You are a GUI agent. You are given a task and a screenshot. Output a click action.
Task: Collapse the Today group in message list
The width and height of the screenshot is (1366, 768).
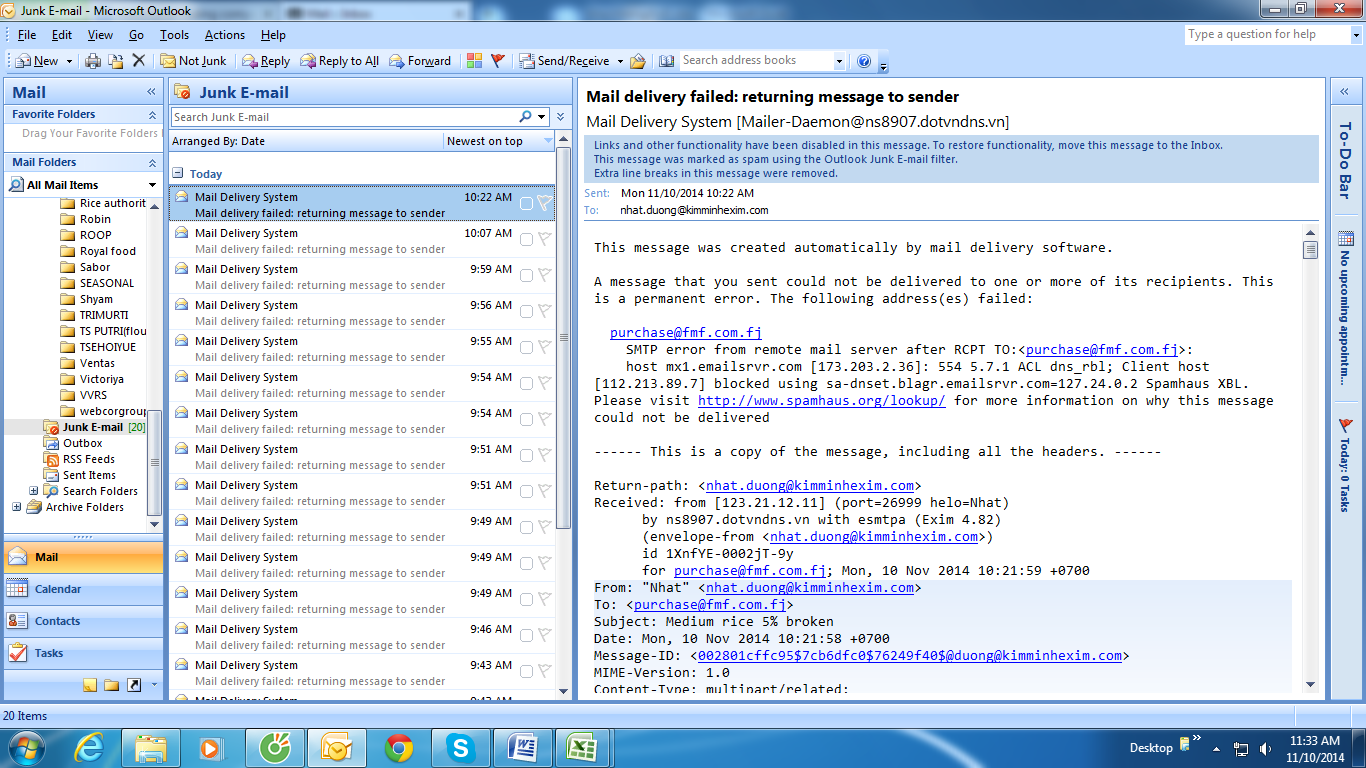point(178,173)
